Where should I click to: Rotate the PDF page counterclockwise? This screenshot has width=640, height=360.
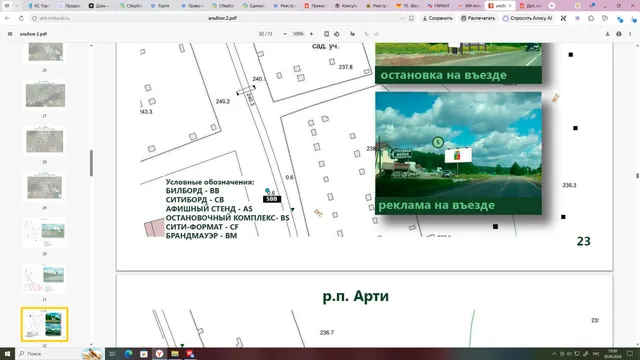pyautogui.click(x=337, y=34)
